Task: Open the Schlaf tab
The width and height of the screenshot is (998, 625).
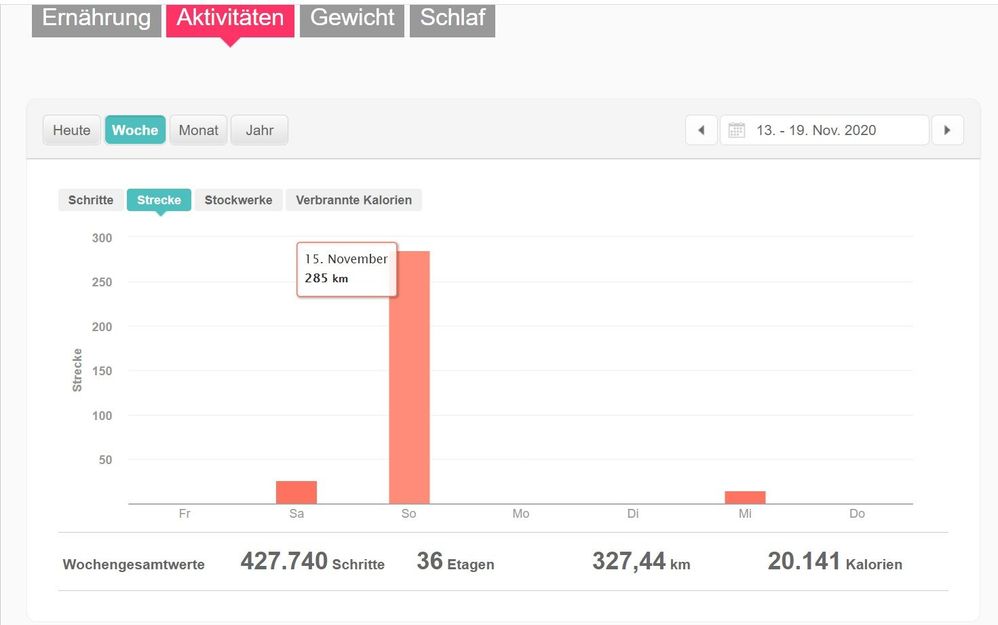Action: click(452, 18)
